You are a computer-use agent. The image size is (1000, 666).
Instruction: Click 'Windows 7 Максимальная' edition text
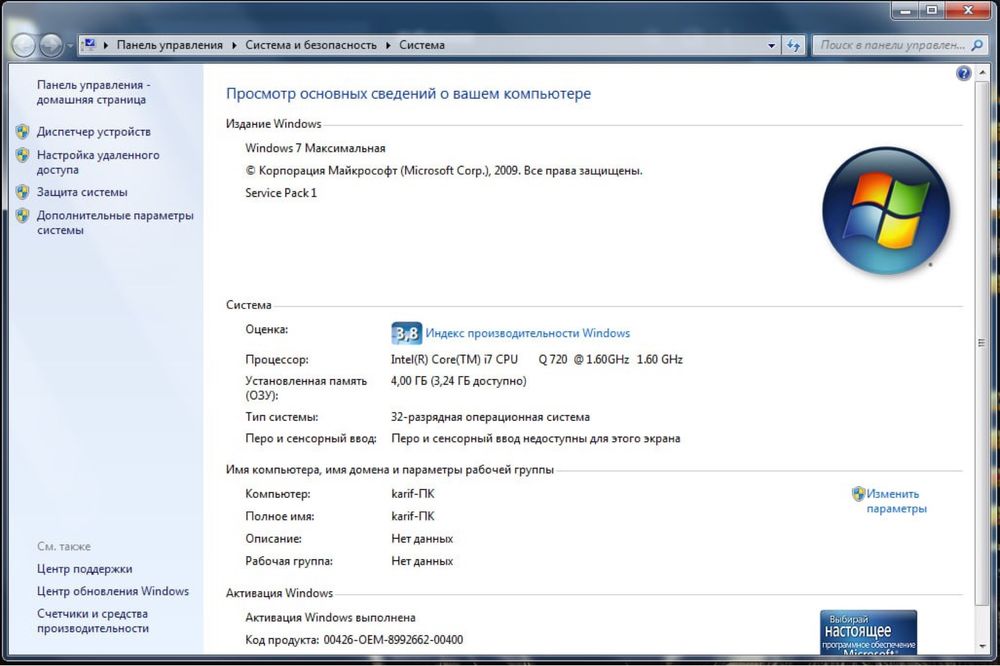point(315,148)
